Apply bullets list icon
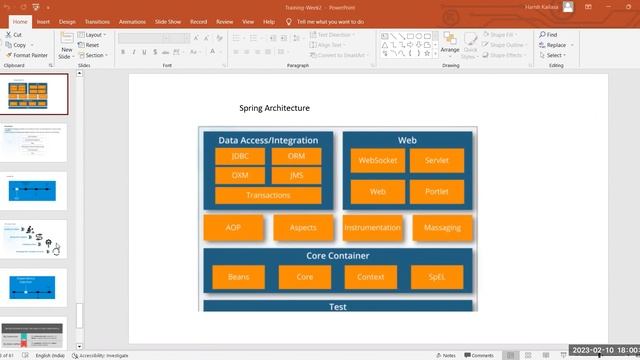Image resolution: width=640 pixels, height=360 pixels. coord(236,38)
